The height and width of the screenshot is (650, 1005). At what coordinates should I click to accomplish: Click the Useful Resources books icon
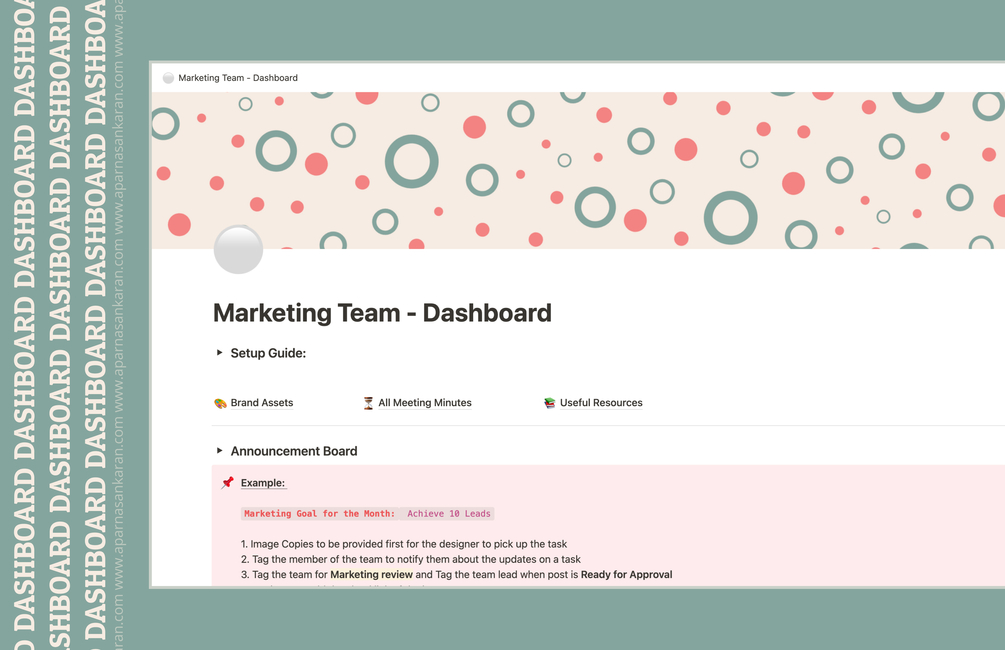(549, 403)
